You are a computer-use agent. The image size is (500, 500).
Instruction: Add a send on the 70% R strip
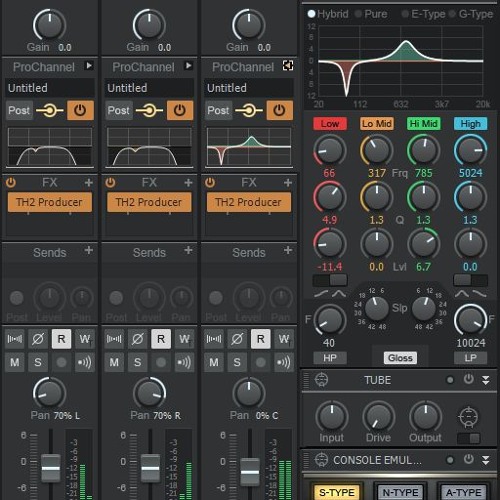188,250
